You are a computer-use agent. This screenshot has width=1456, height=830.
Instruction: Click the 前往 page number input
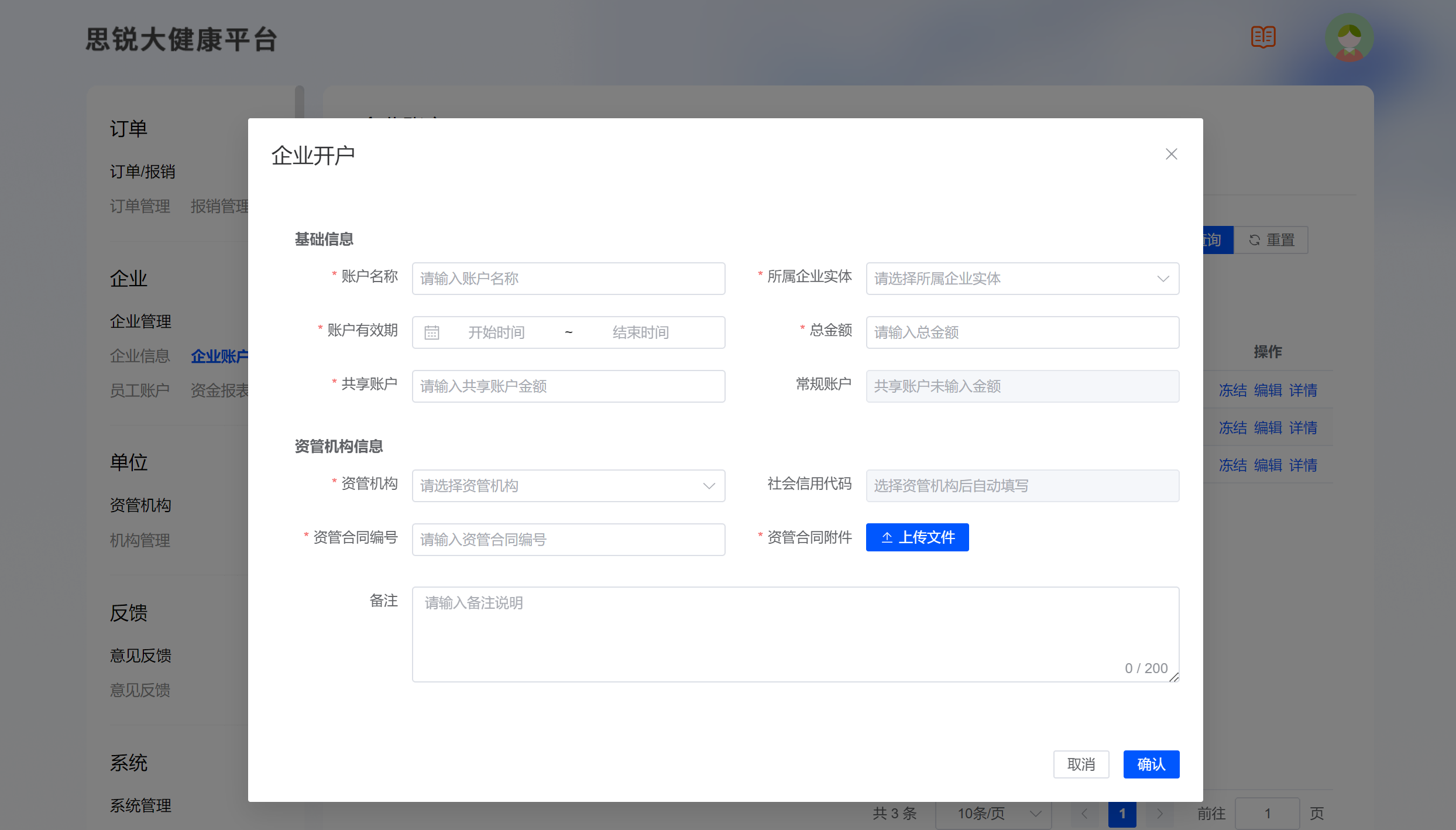tap(1267, 814)
